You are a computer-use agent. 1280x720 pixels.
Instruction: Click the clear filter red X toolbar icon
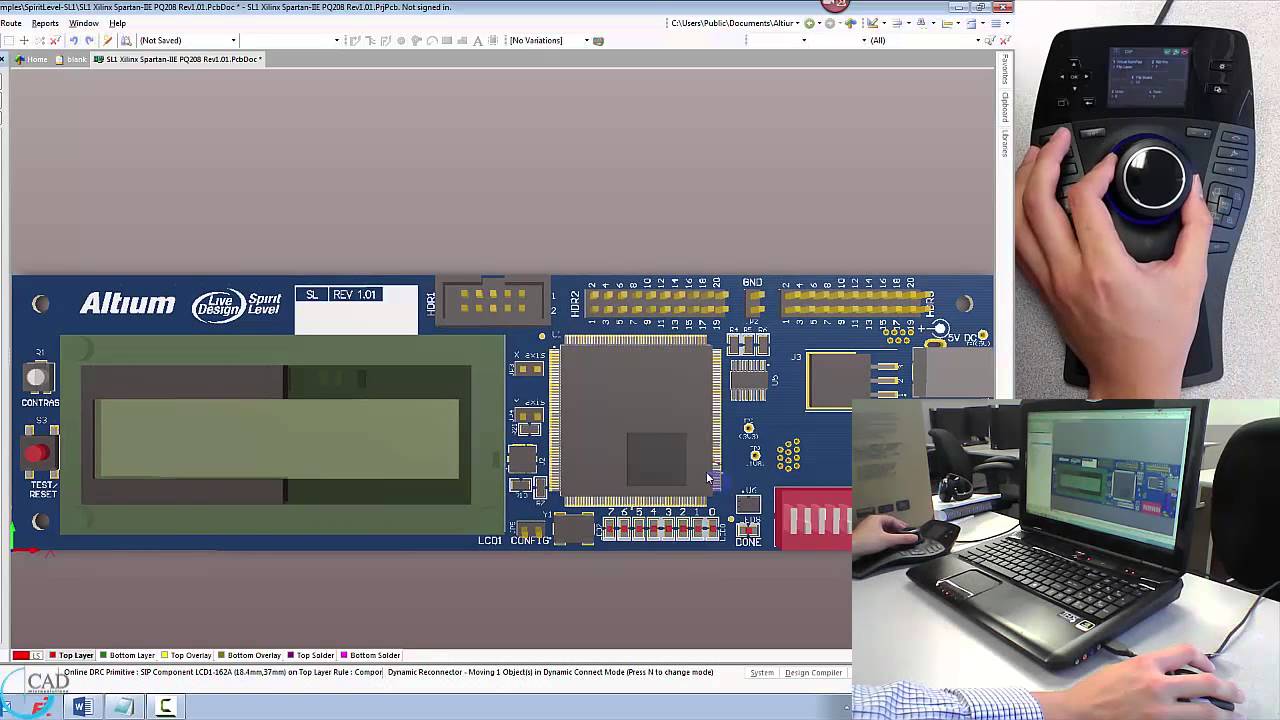[x=55, y=40]
